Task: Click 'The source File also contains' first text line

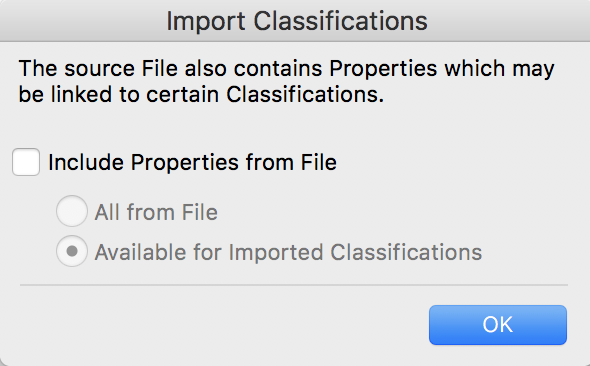Action: [286, 69]
